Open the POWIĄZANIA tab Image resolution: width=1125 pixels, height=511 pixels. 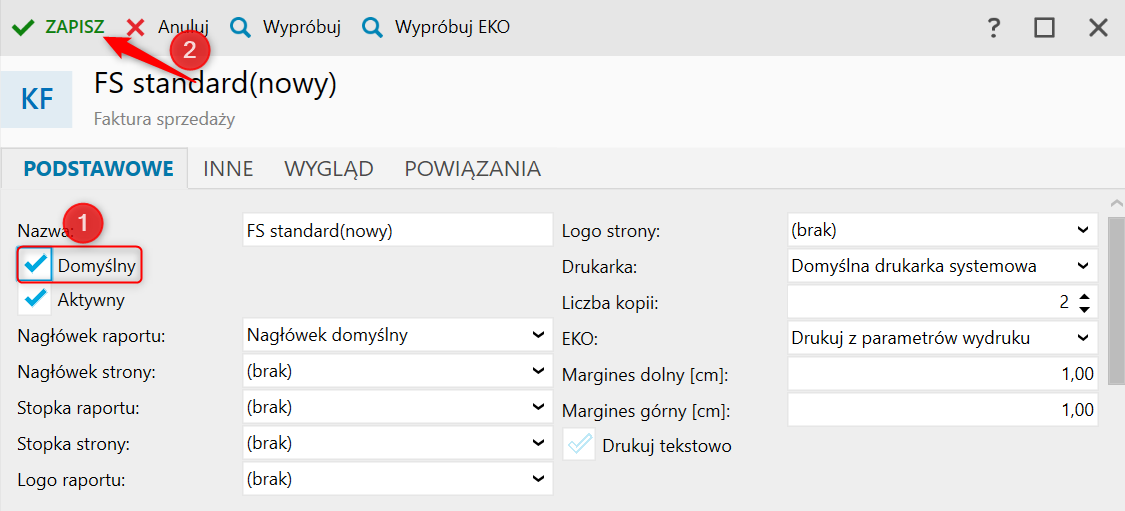click(473, 169)
